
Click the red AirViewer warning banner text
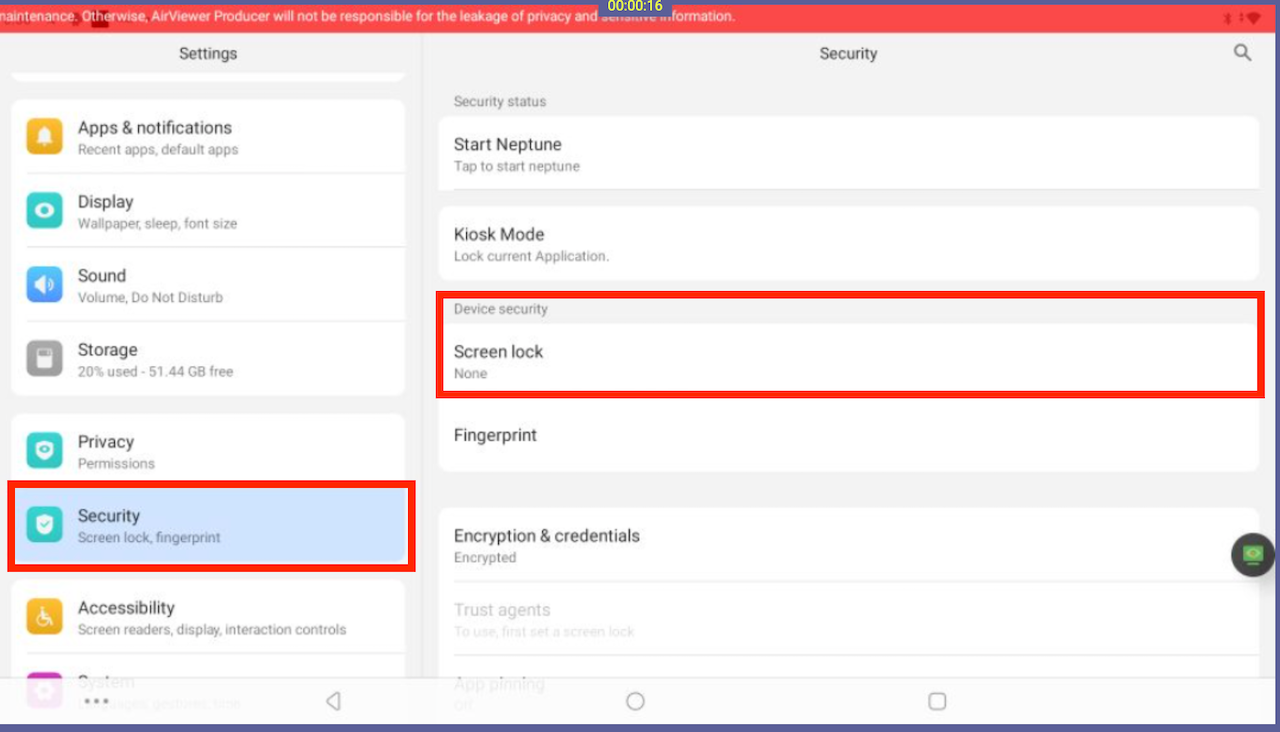pos(368,17)
